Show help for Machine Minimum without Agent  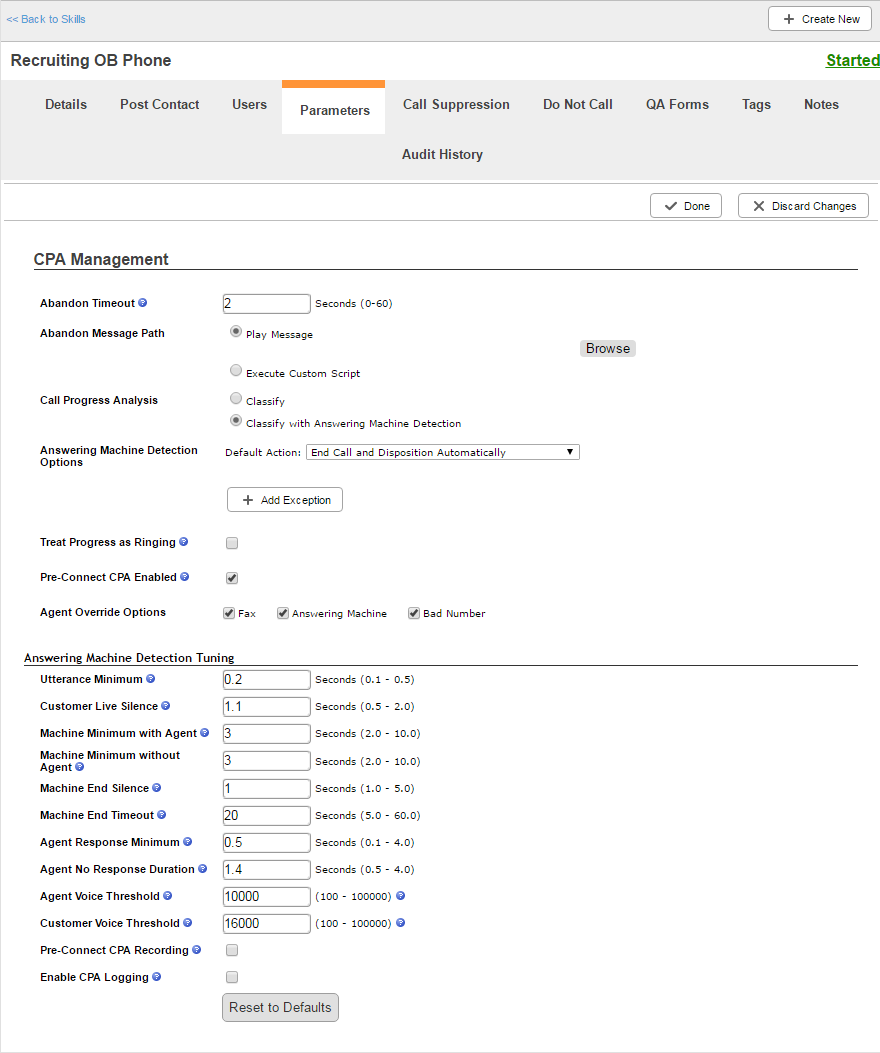coord(79,767)
